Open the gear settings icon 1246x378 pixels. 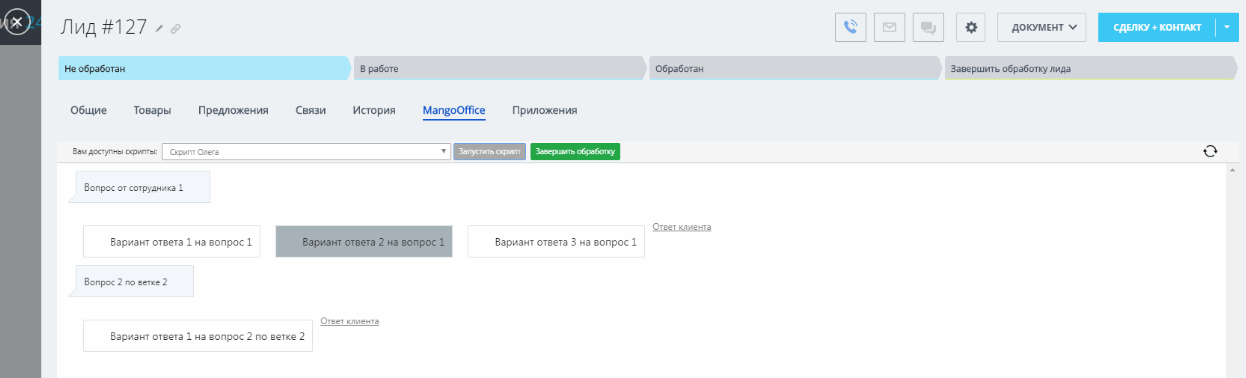click(971, 28)
